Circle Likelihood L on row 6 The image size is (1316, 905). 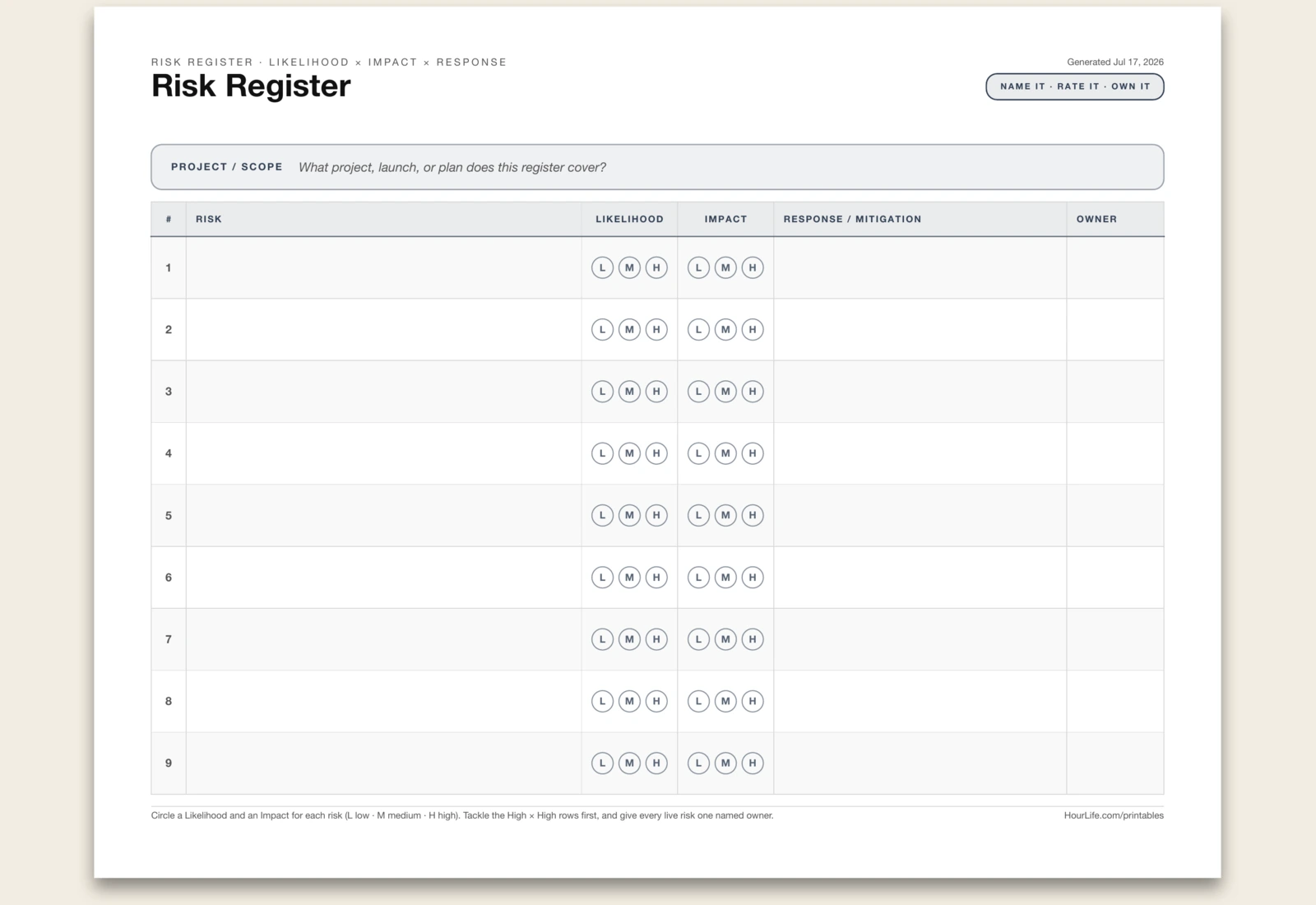(x=602, y=578)
